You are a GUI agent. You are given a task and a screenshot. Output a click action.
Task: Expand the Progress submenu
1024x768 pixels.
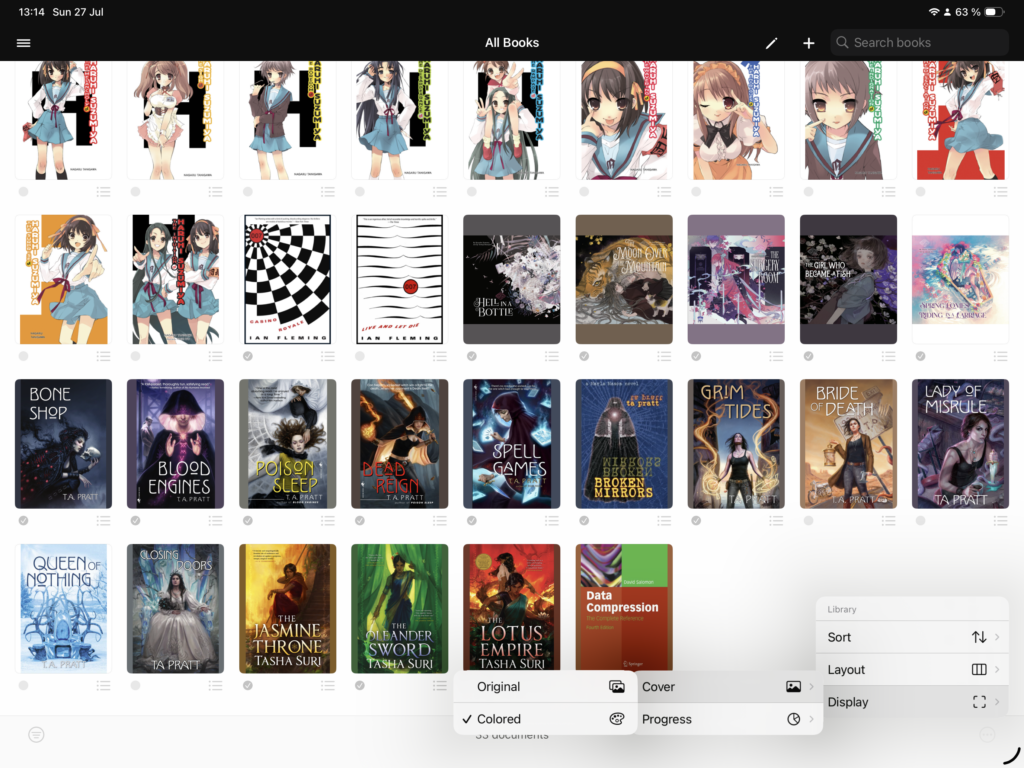pyautogui.click(x=728, y=719)
